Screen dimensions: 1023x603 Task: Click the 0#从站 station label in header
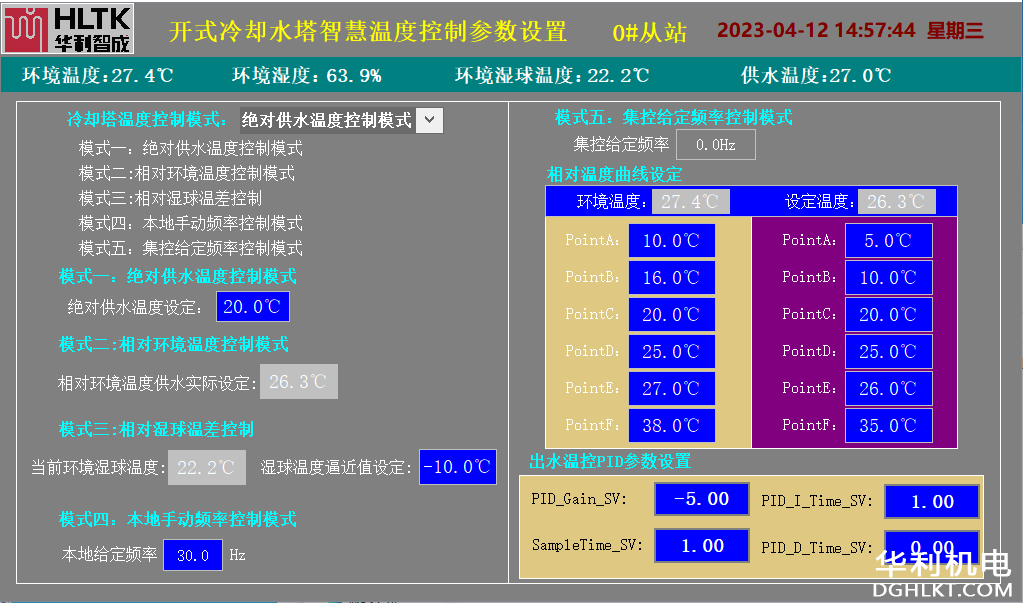[649, 31]
